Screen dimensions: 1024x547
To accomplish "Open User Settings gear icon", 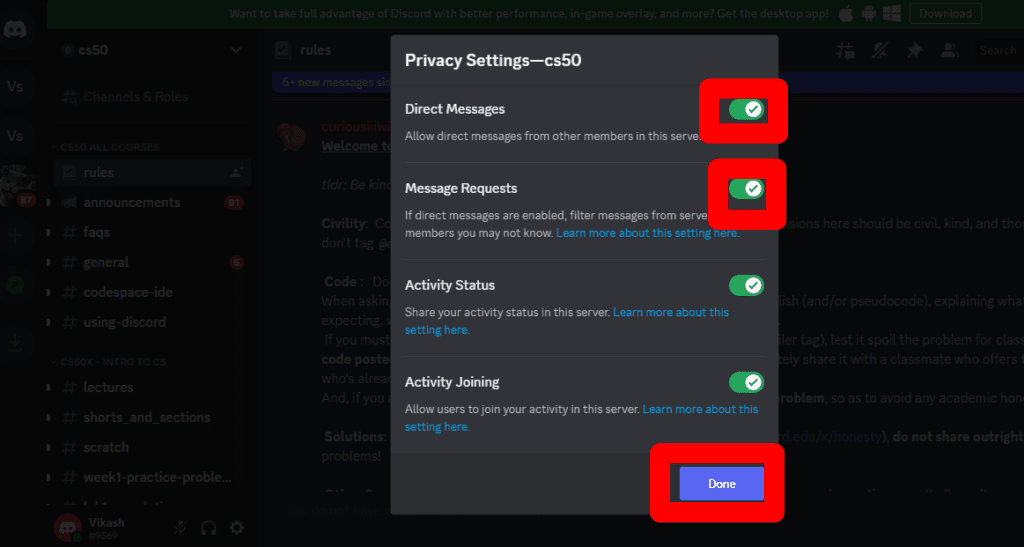I will coord(237,527).
